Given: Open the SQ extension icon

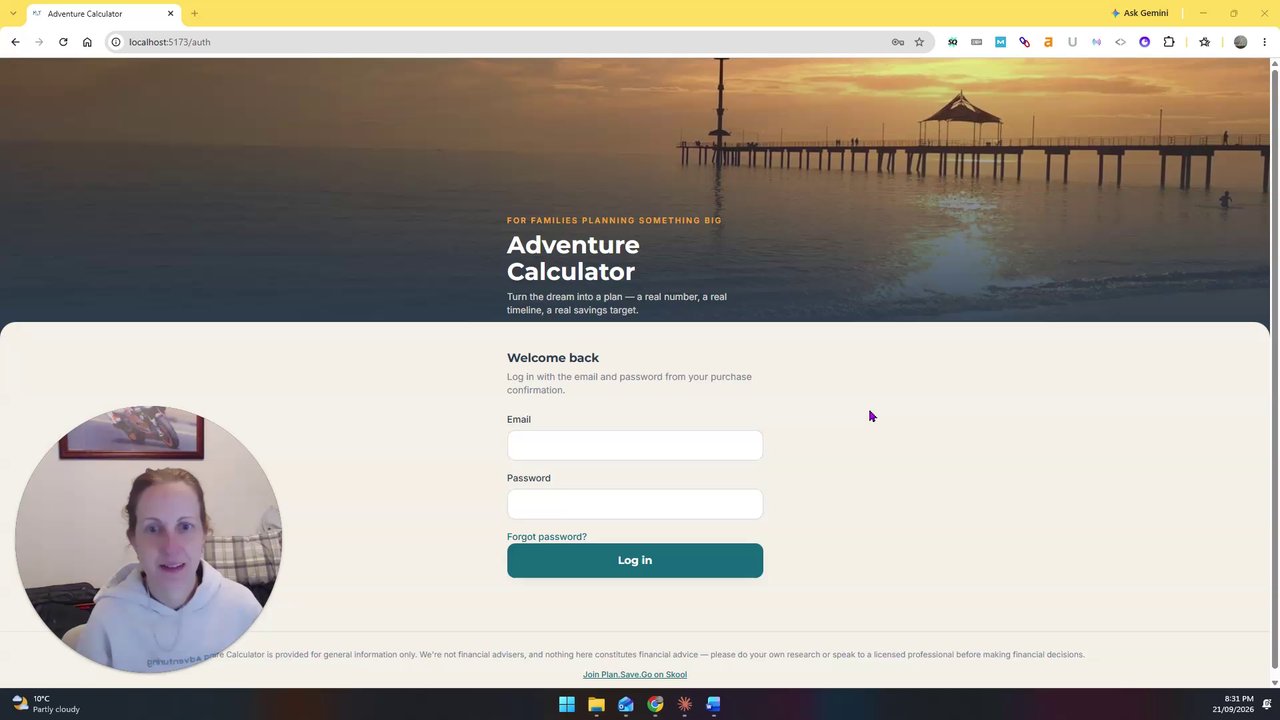Looking at the screenshot, I should [x=952, y=42].
